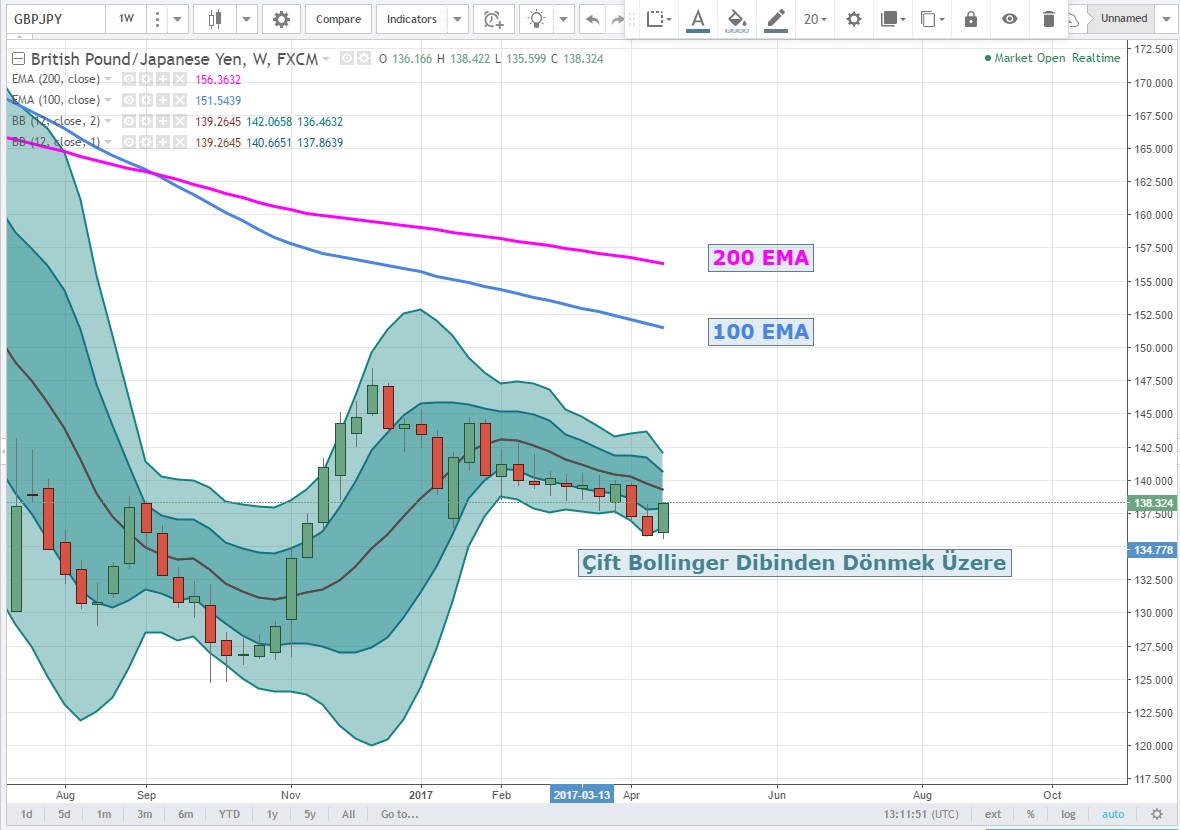Click the Compare button
The width and height of the screenshot is (1180, 830).
[339, 19]
